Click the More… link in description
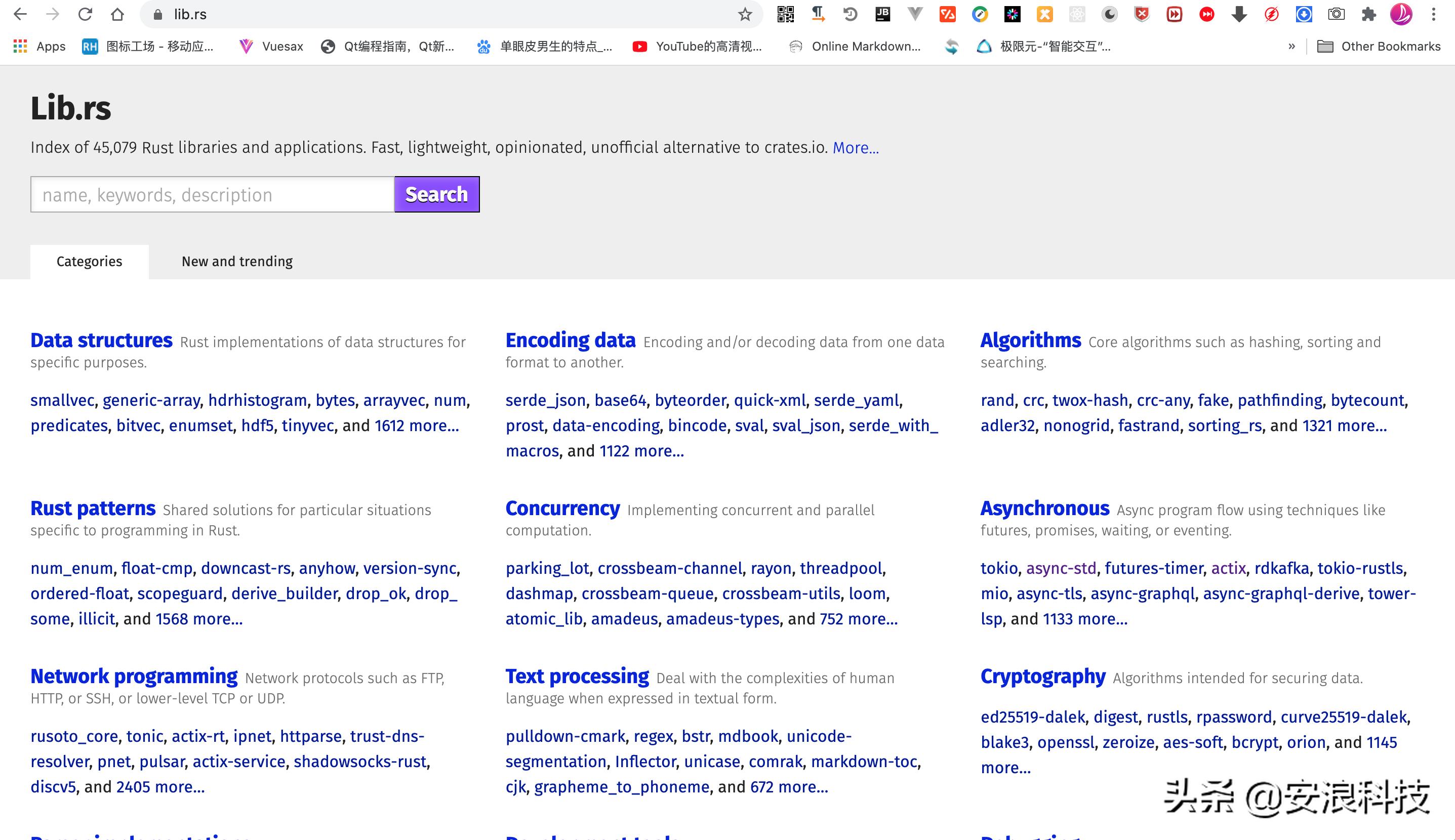 [x=856, y=148]
